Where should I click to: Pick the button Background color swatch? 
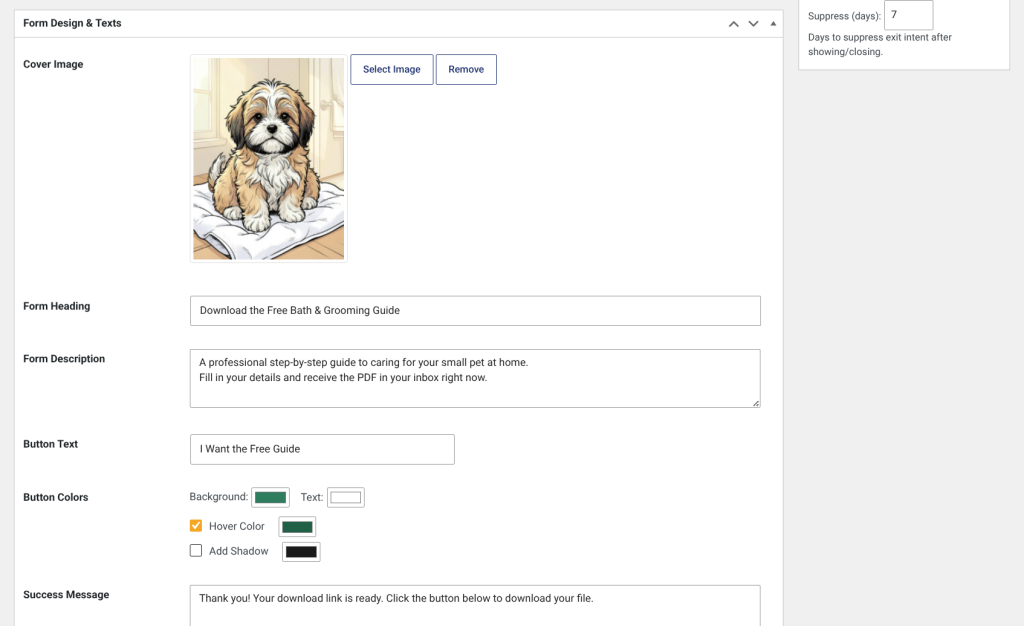click(270, 497)
